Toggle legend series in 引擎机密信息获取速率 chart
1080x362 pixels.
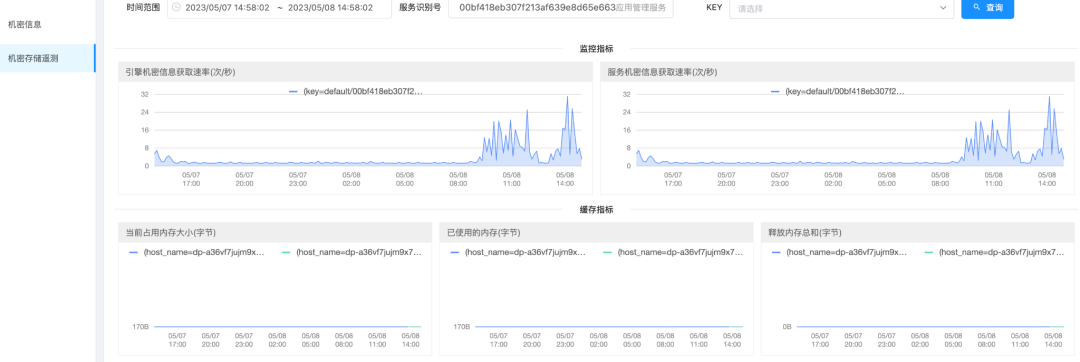pos(355,92)
